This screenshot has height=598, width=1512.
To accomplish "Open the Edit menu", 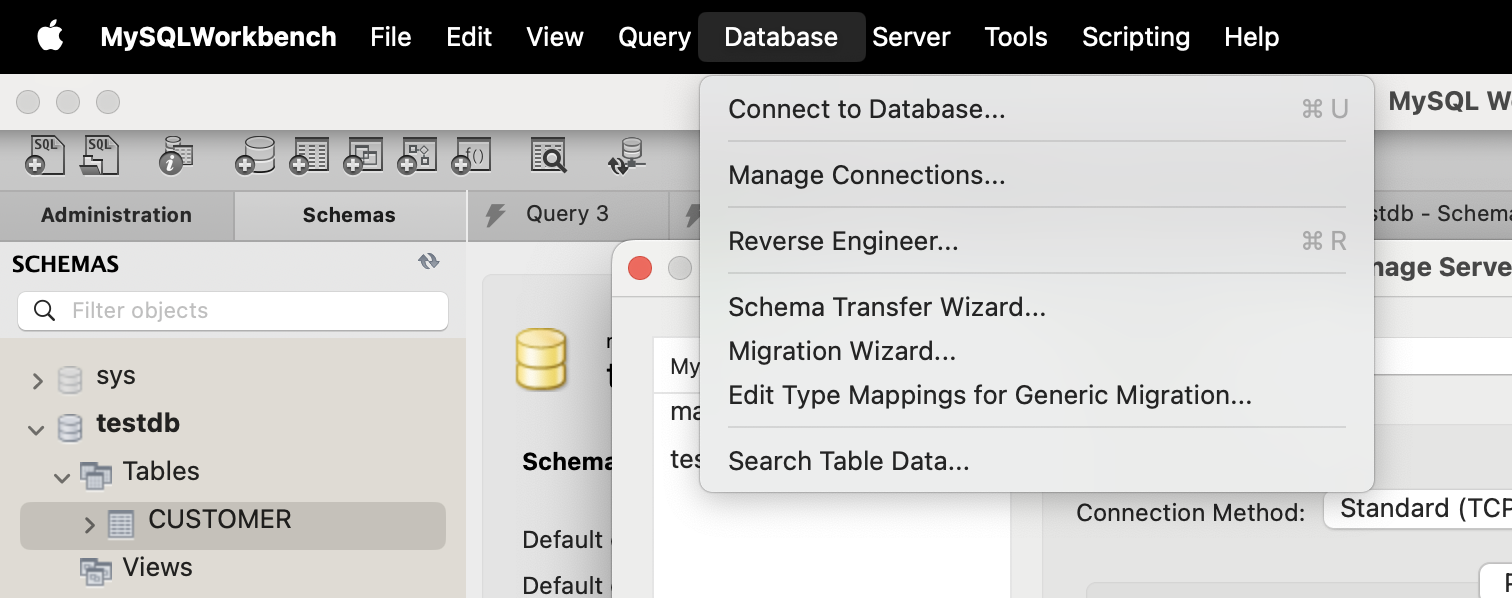I will (x=469, y=37).
